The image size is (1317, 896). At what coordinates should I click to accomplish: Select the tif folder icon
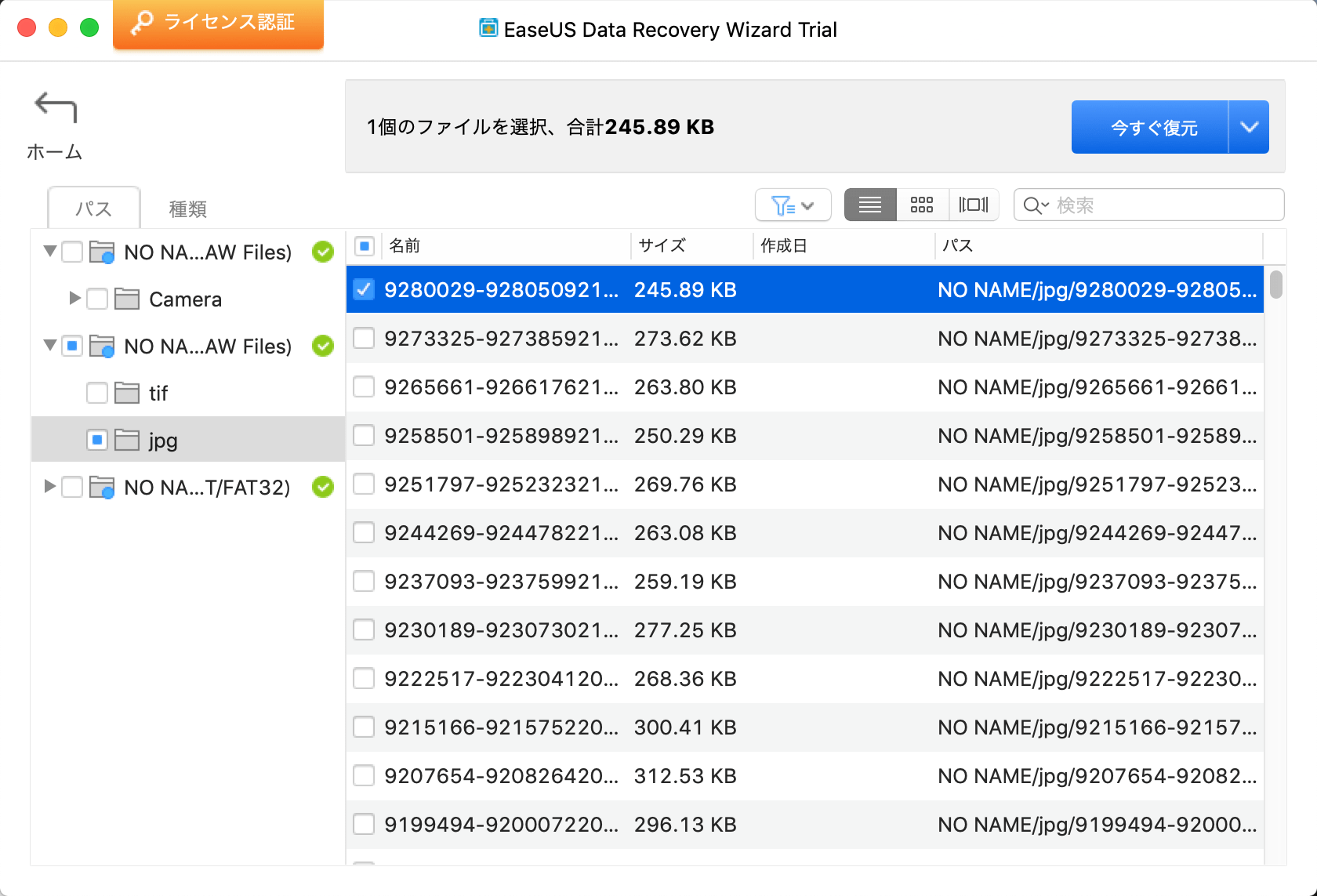pyautogui.click(x=127, y=393)
